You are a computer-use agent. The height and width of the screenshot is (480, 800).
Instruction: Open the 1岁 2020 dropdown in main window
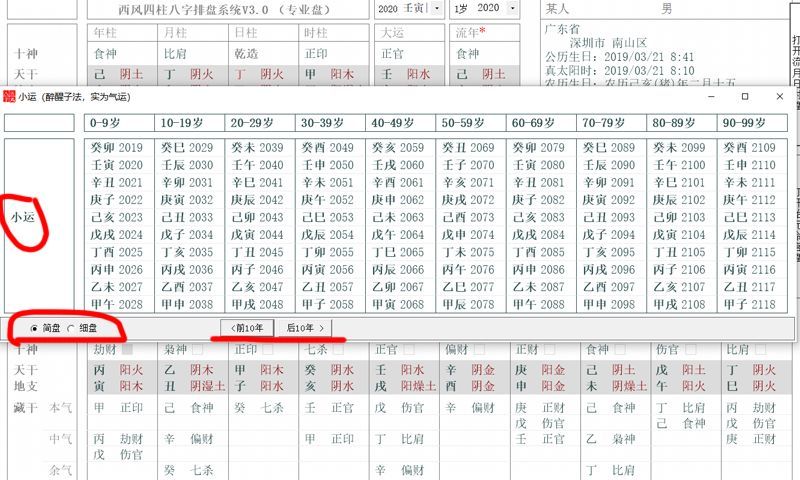(x=513, y=9)
